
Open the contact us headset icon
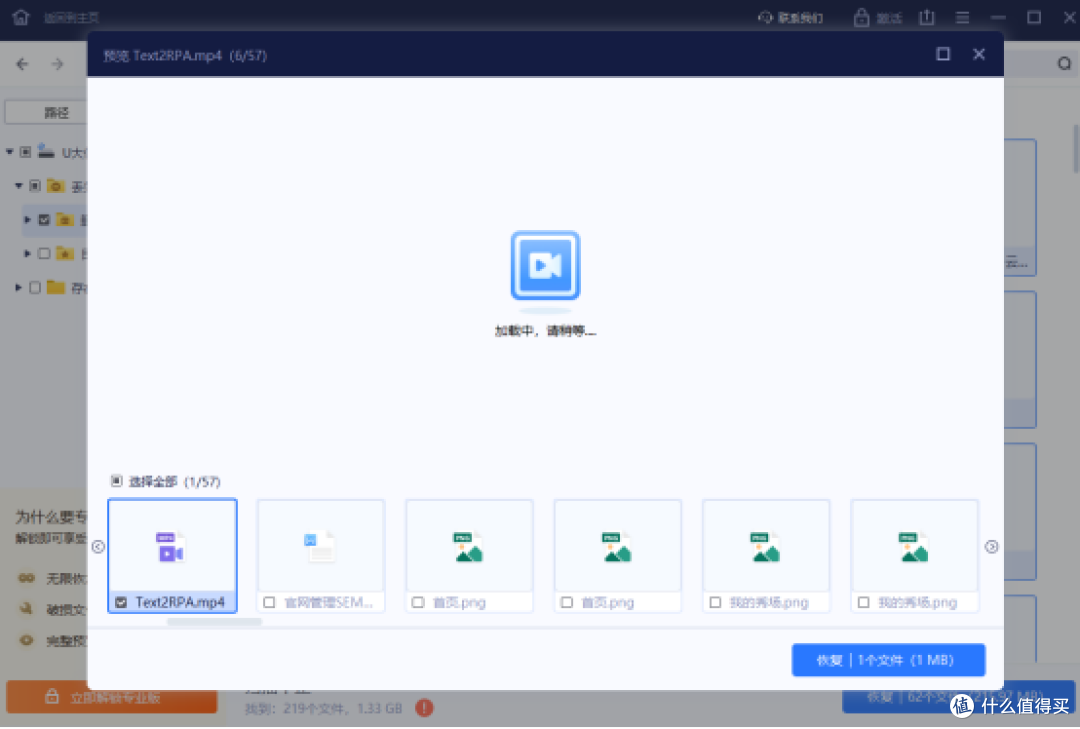coord(765,17)
